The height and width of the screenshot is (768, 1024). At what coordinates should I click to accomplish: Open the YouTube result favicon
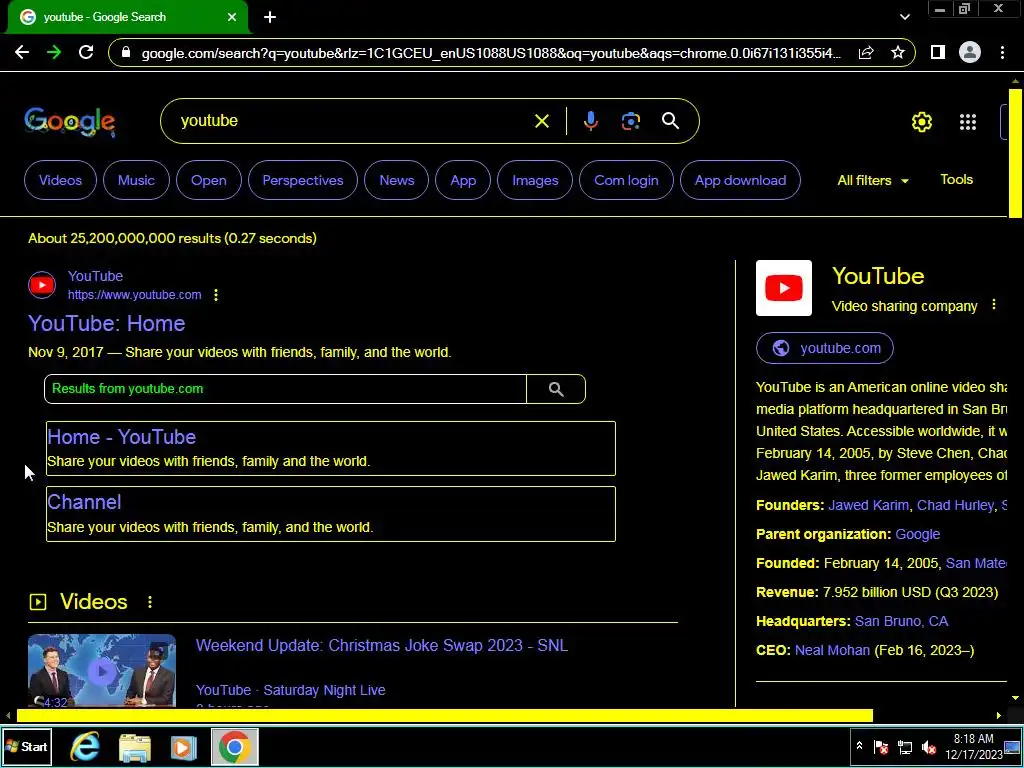tap(42, 285)
